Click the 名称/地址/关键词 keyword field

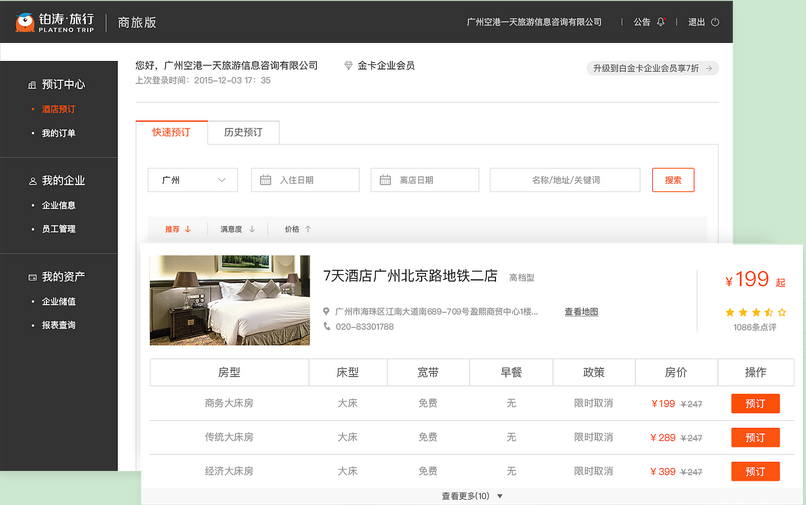[565, 180]
